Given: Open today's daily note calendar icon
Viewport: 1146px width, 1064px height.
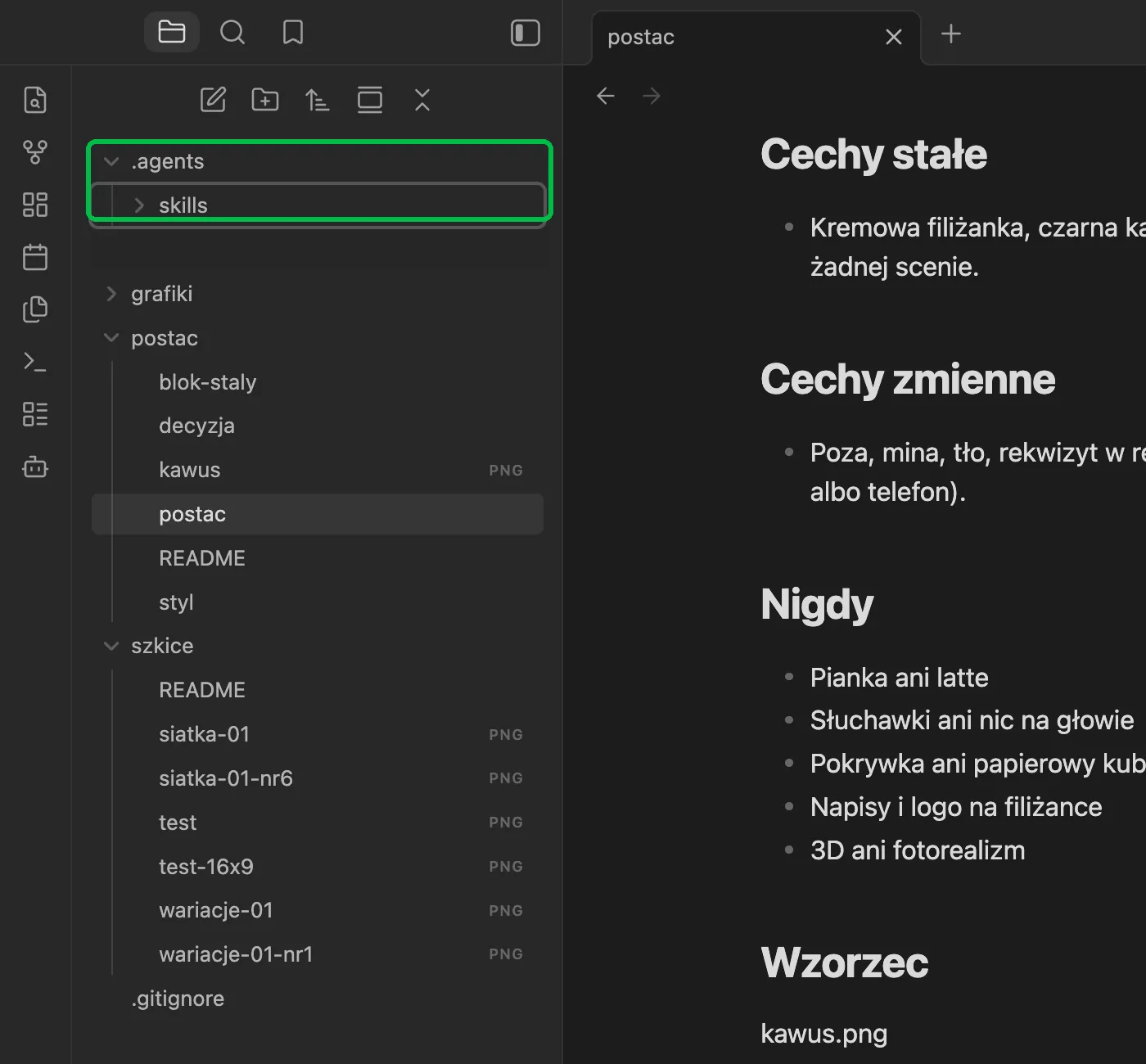Looking at the screenshot, I should click(35, 257).
